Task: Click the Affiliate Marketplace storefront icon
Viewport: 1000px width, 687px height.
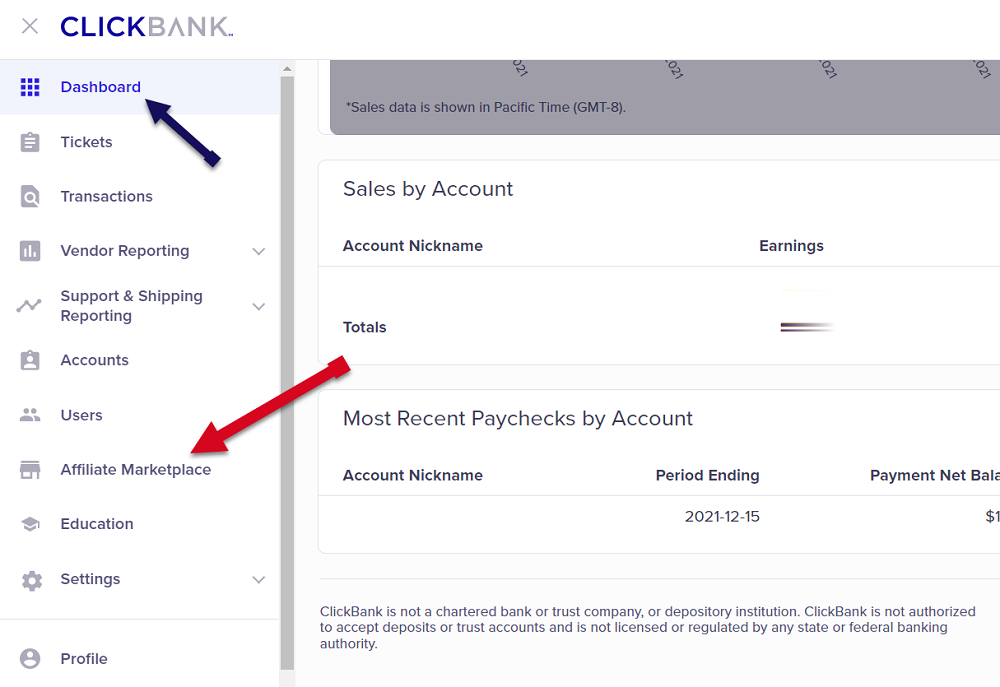Action: pyautogui.click(x=30, y=469)
